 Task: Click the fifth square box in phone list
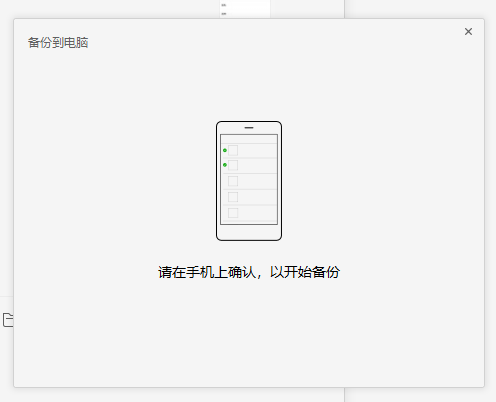pos(233,213)
